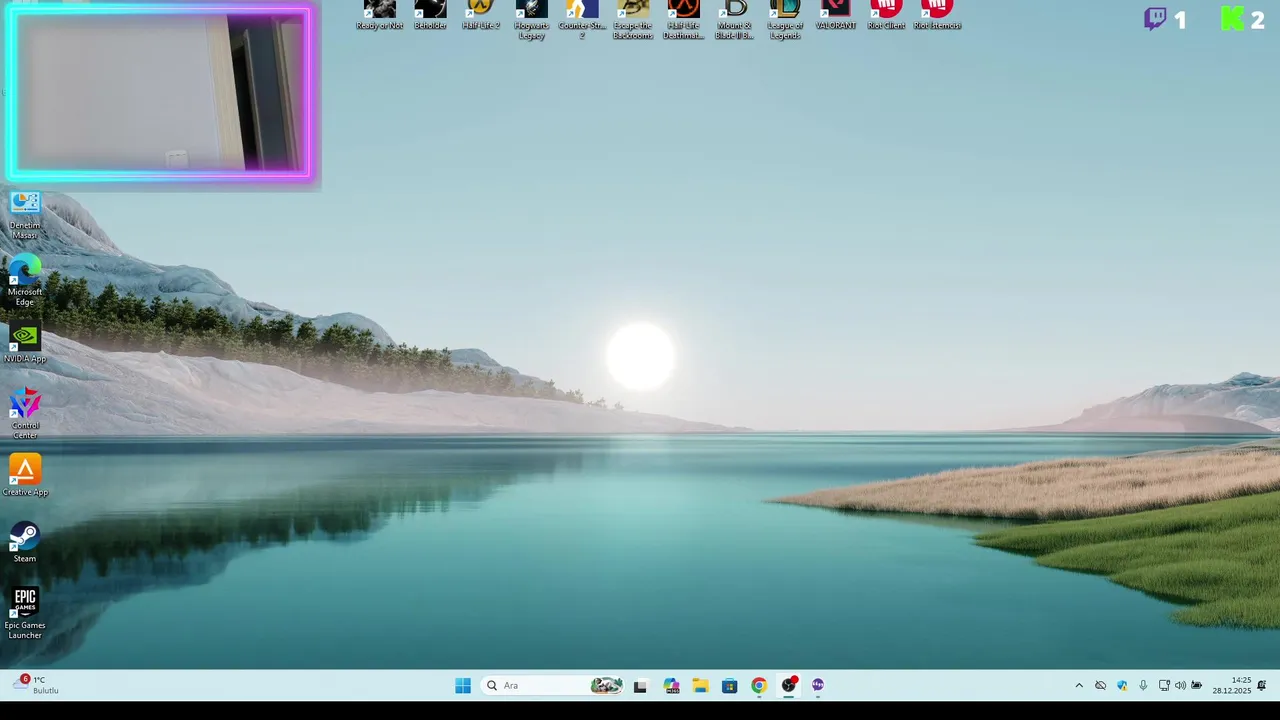The height and width of the screenshot is (720, 1280).
Task: Open Task View from the taskbar
Action: (x=640, y=685)
